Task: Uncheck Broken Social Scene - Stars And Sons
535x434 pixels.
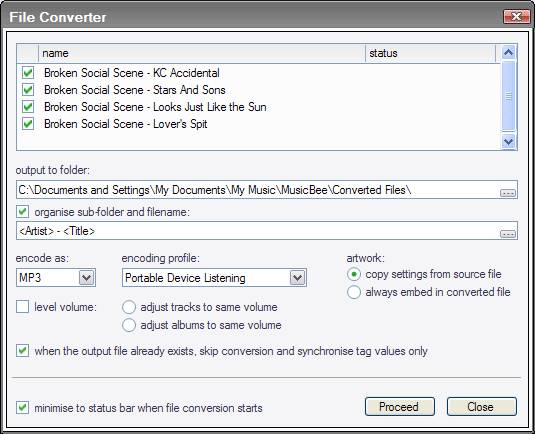Action: (28, 90)
